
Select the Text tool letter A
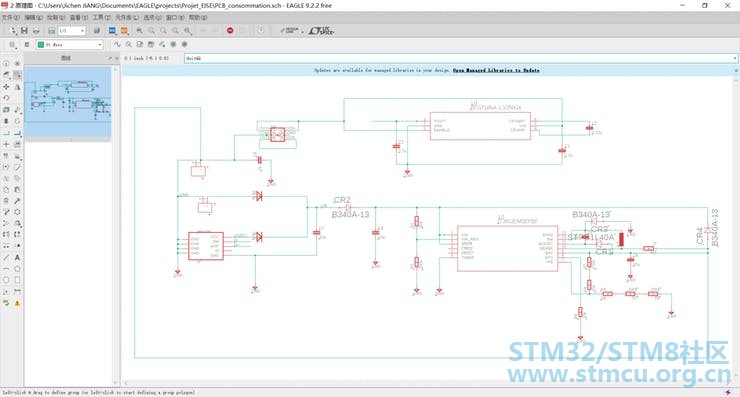tap(17, 258)
